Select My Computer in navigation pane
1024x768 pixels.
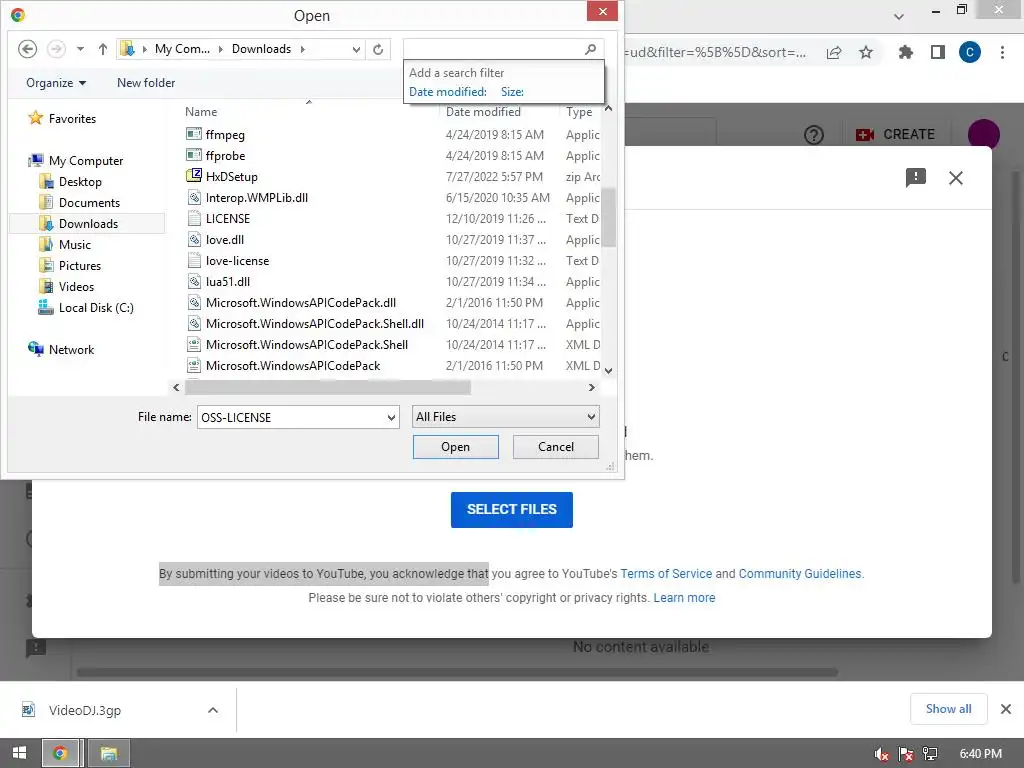[x=76, y=161]
